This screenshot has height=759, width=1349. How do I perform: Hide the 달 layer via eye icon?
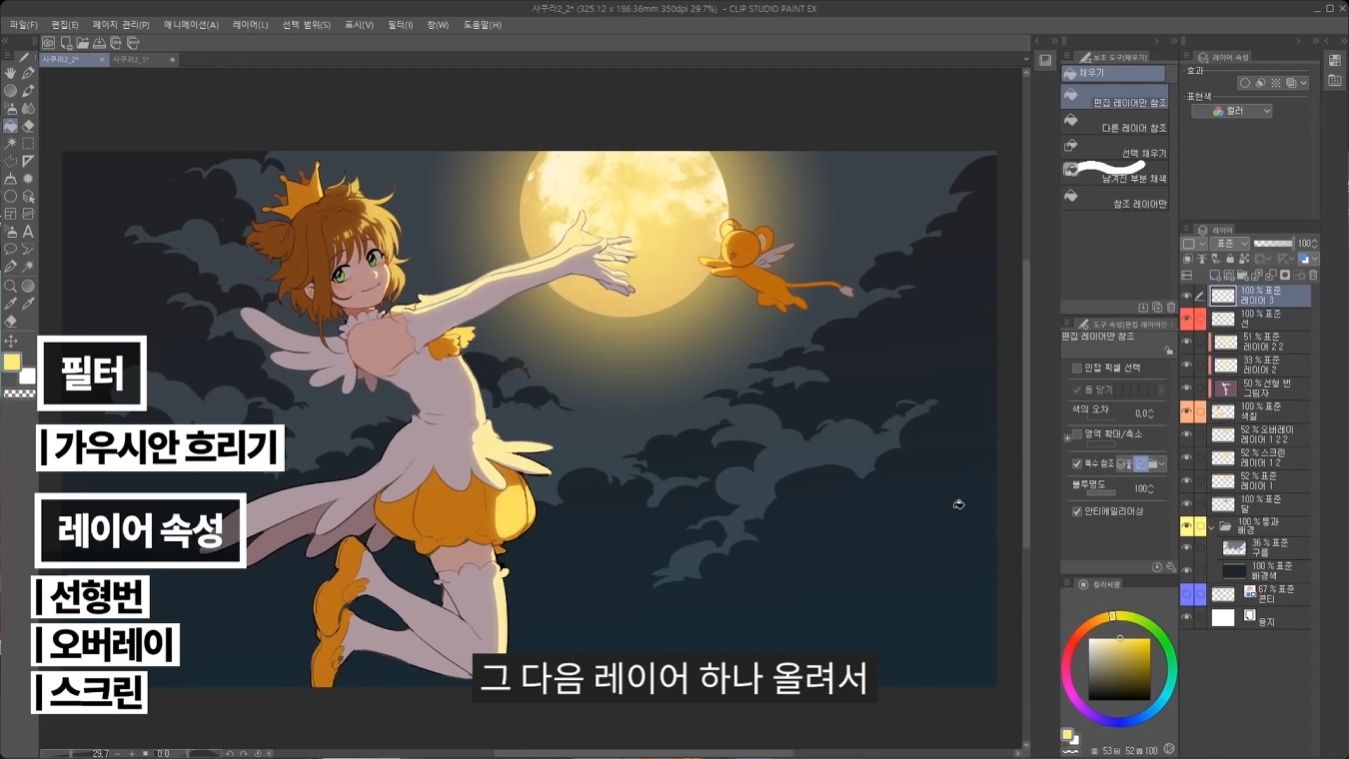click(x=1187, y=504)
